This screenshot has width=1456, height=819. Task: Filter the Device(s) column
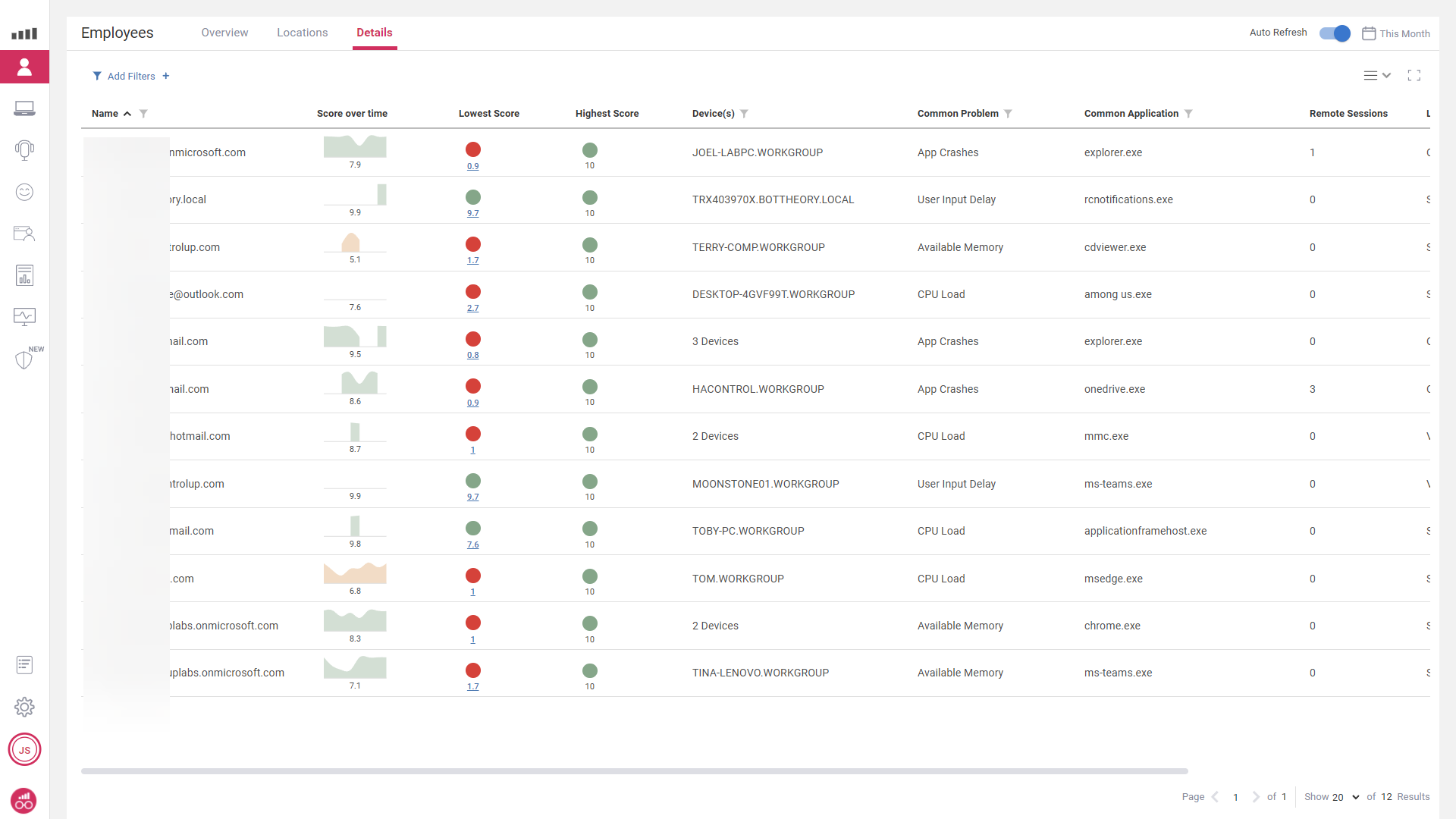click(744, 114)
